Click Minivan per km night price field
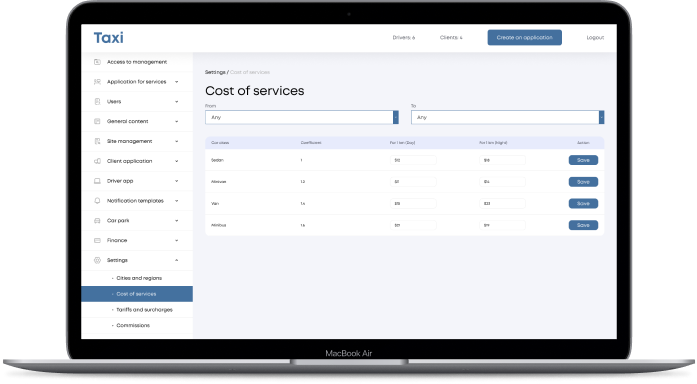This screenshot has height=384, width=697. (x=502, y=182)
